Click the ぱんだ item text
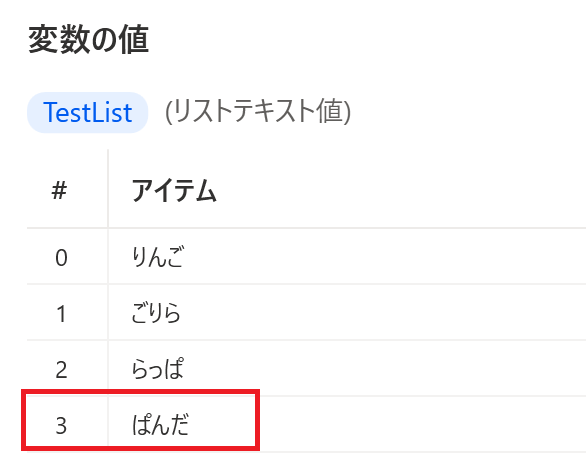Viewport: 586px width, 463px height. [160, 425]
